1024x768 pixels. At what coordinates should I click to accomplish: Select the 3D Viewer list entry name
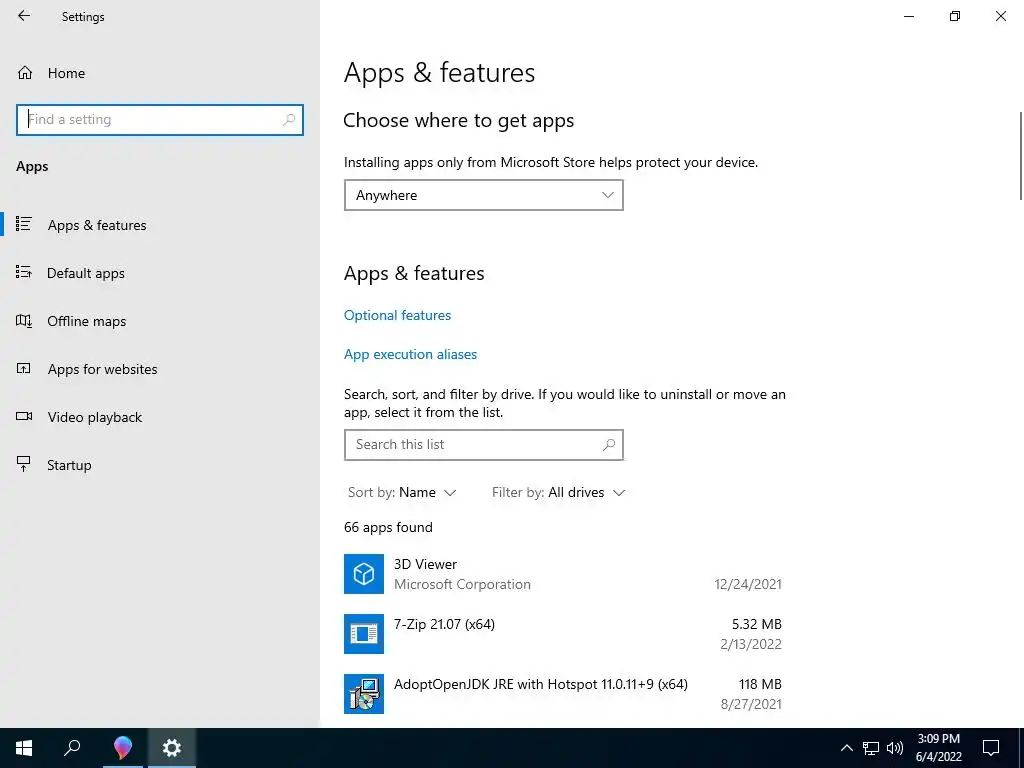425,564
